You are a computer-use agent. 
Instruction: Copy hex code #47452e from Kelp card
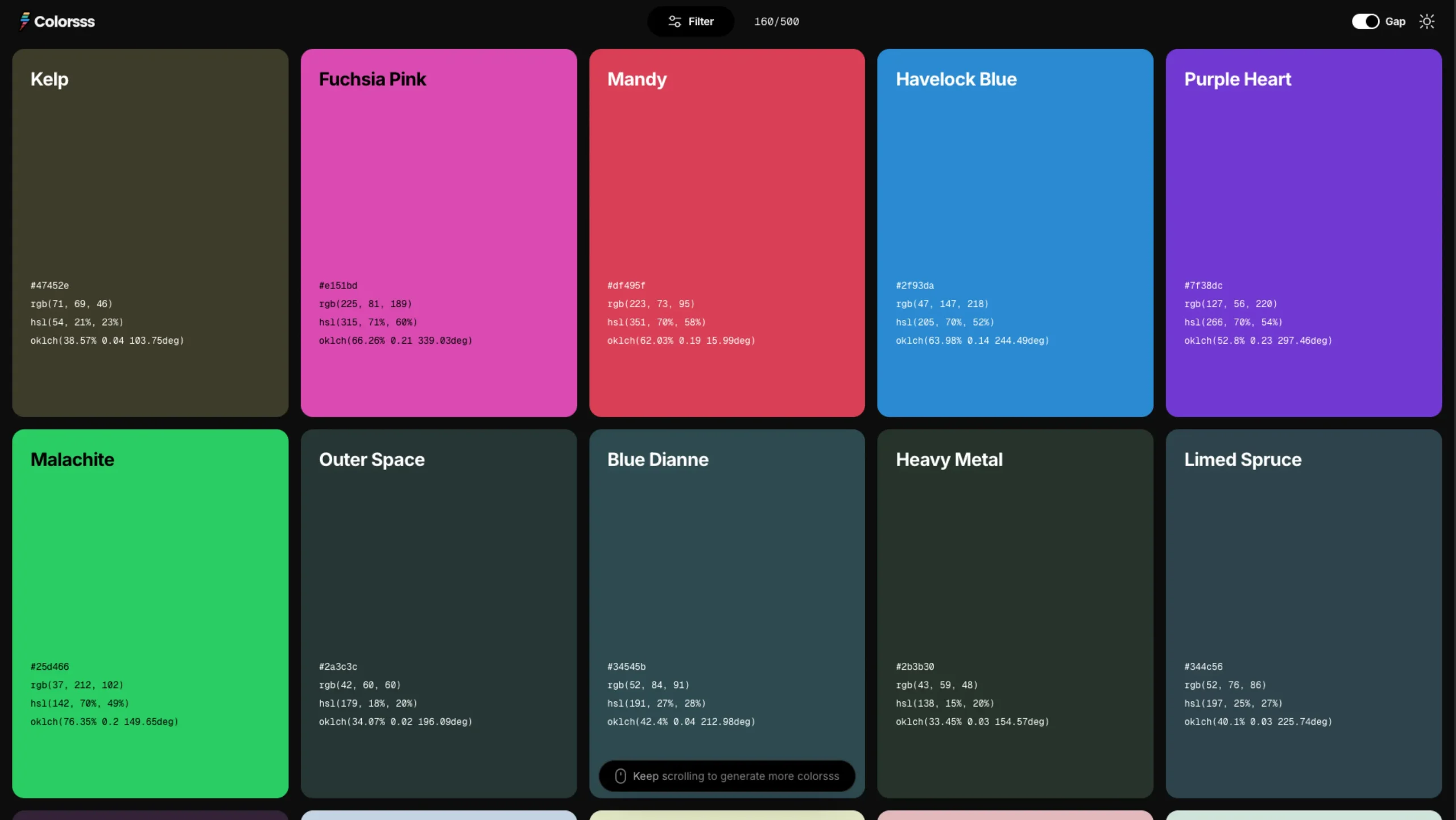(49, 286)
